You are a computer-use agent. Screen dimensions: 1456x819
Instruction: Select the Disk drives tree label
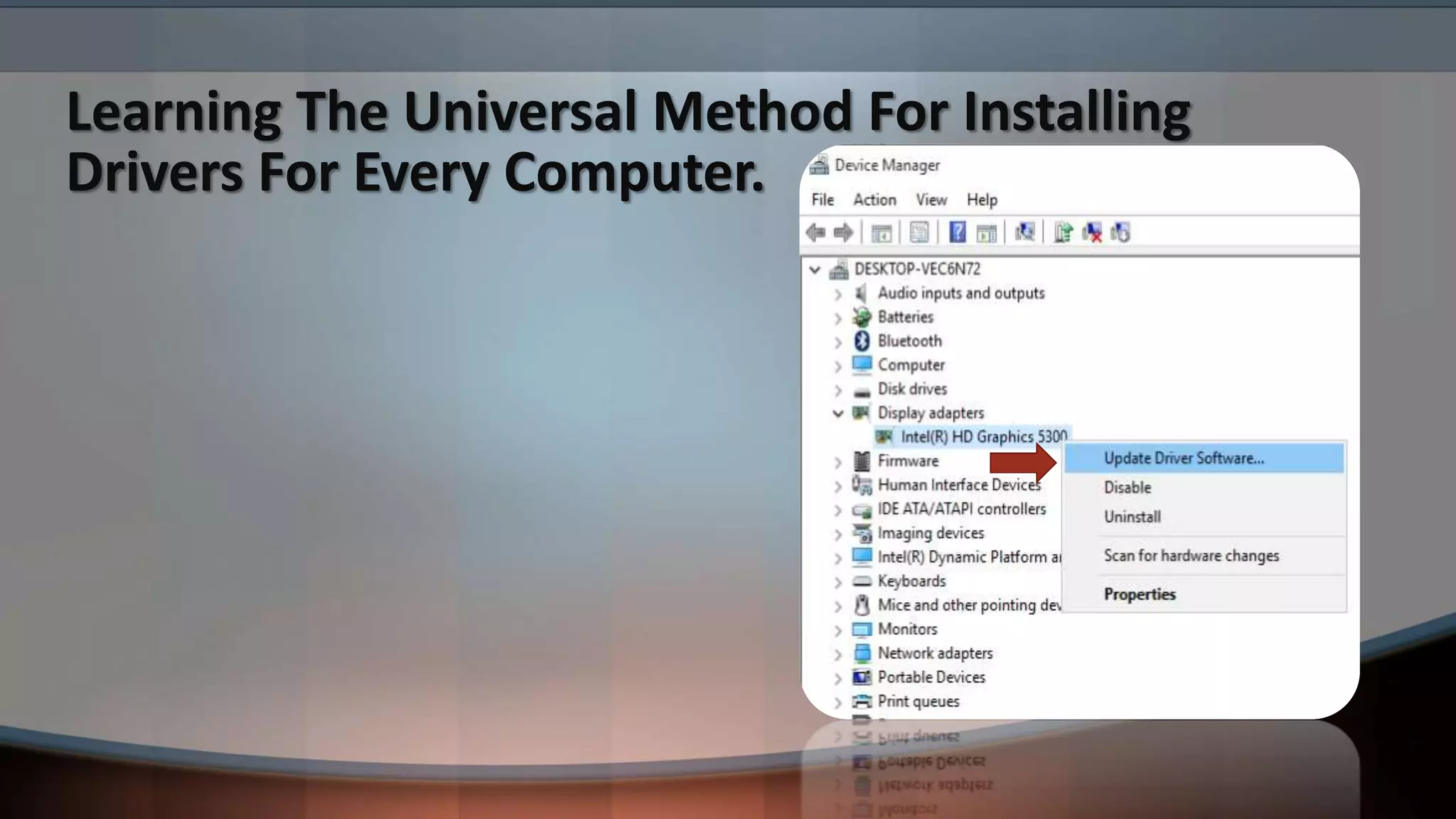tap(912, 389)
